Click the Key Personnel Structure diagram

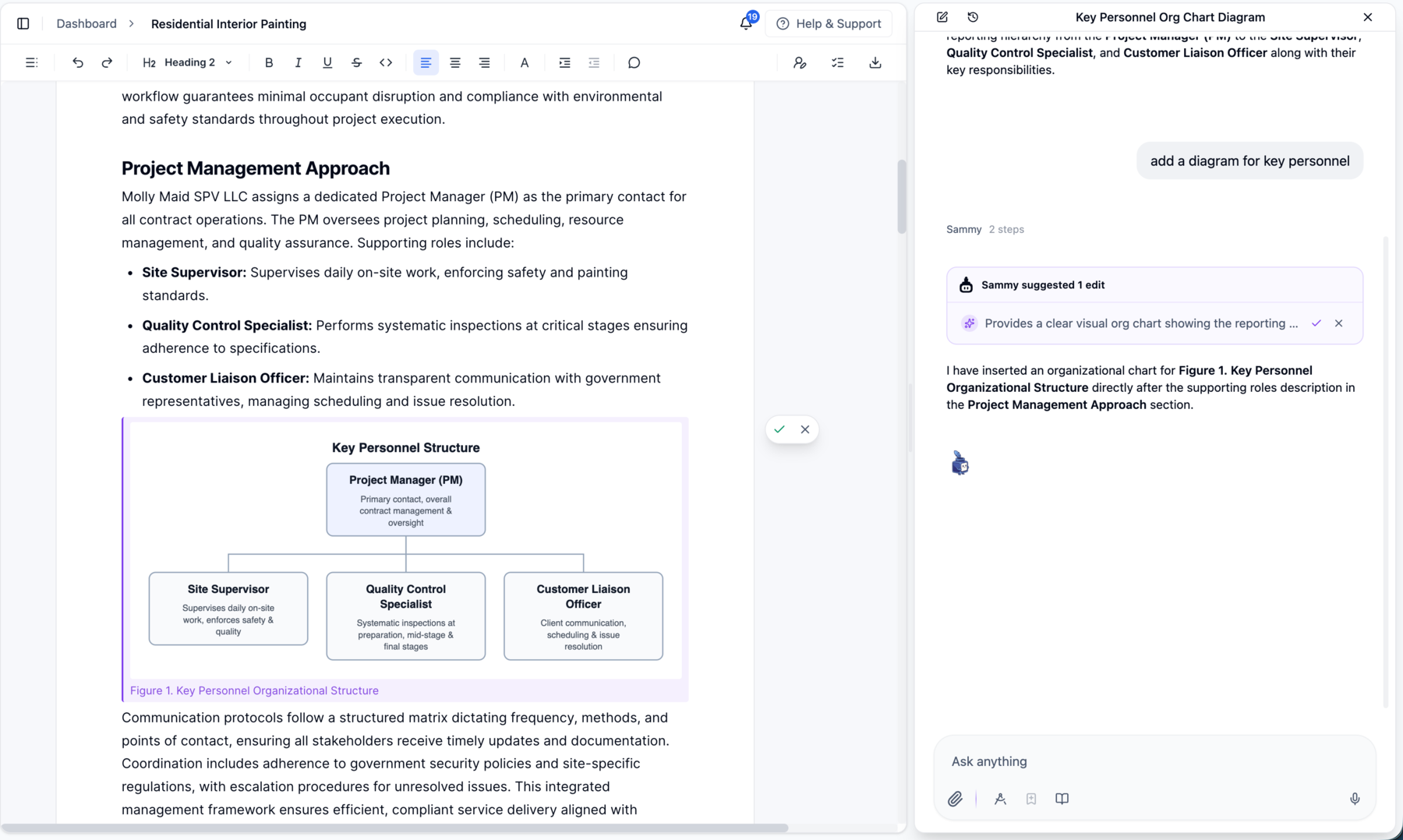(405, 550)
